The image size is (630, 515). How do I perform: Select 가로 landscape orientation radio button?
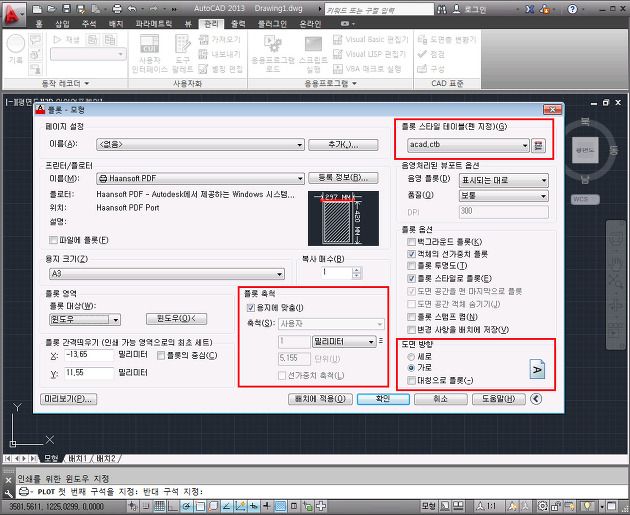click(x=411, y=368)
